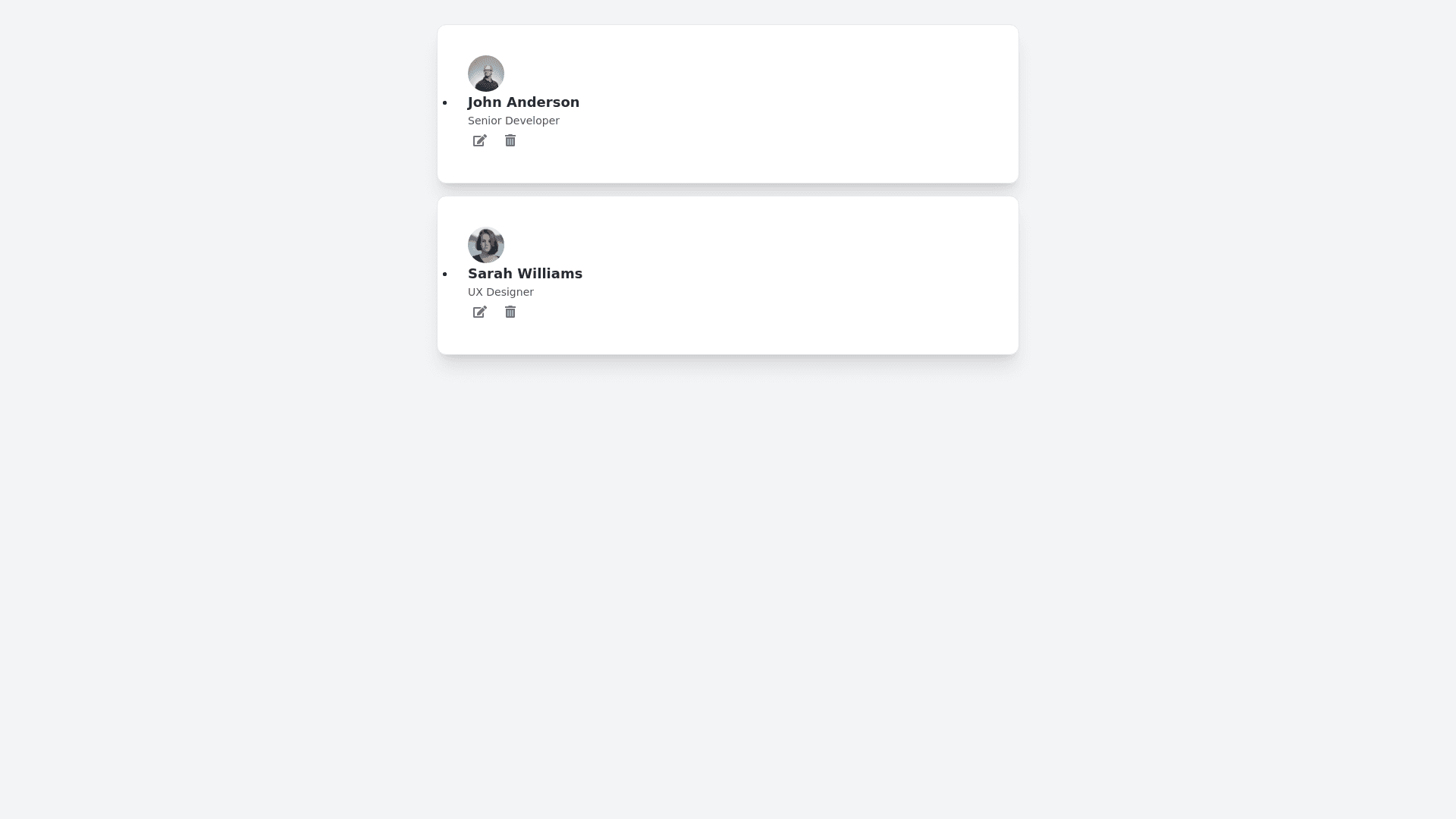Click John Anderson's avatar photo
The width and height of the screenshot is (1456, 819).
coord(486,74)
